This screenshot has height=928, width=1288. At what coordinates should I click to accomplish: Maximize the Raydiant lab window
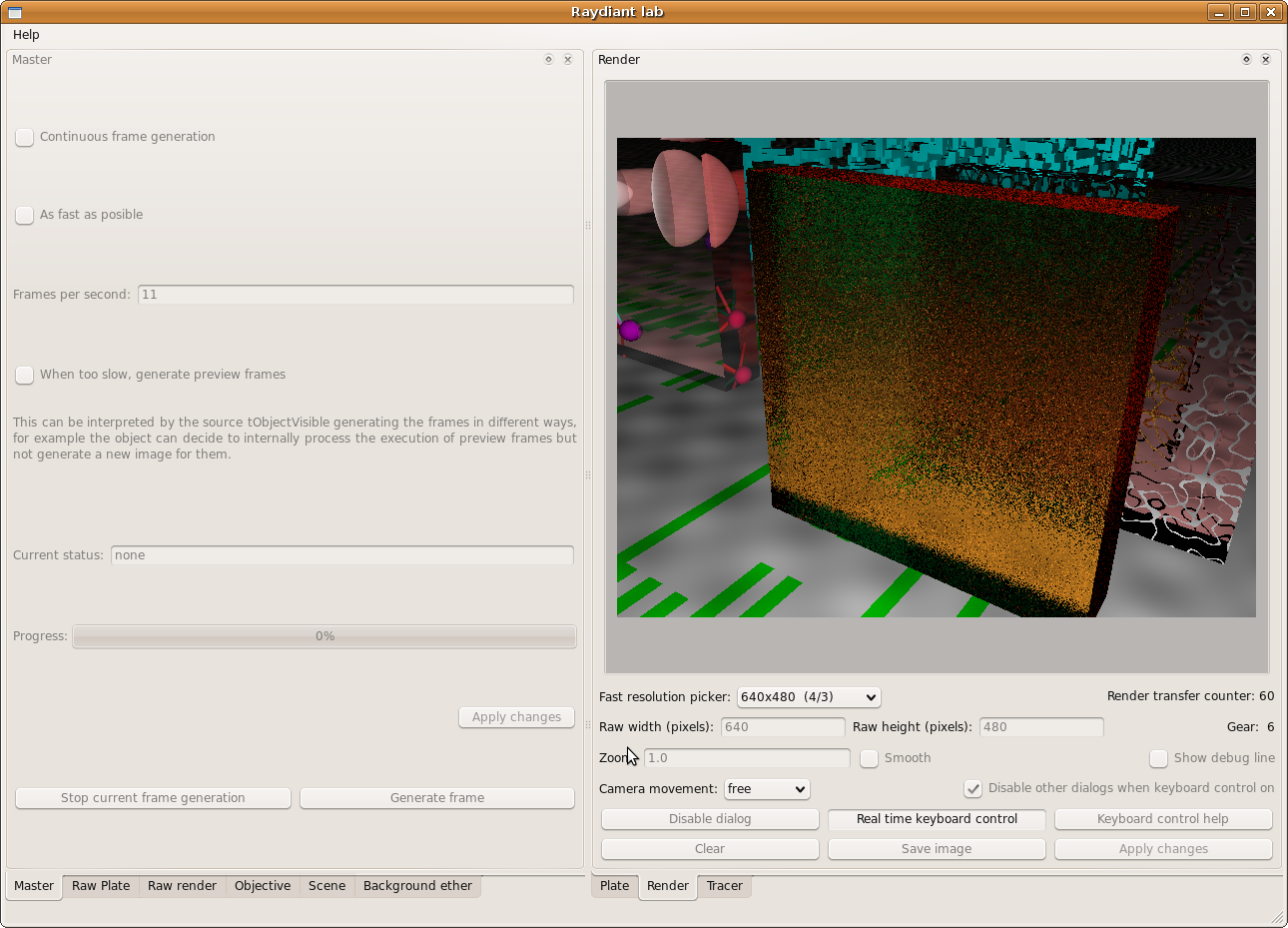pos(1244,12)
